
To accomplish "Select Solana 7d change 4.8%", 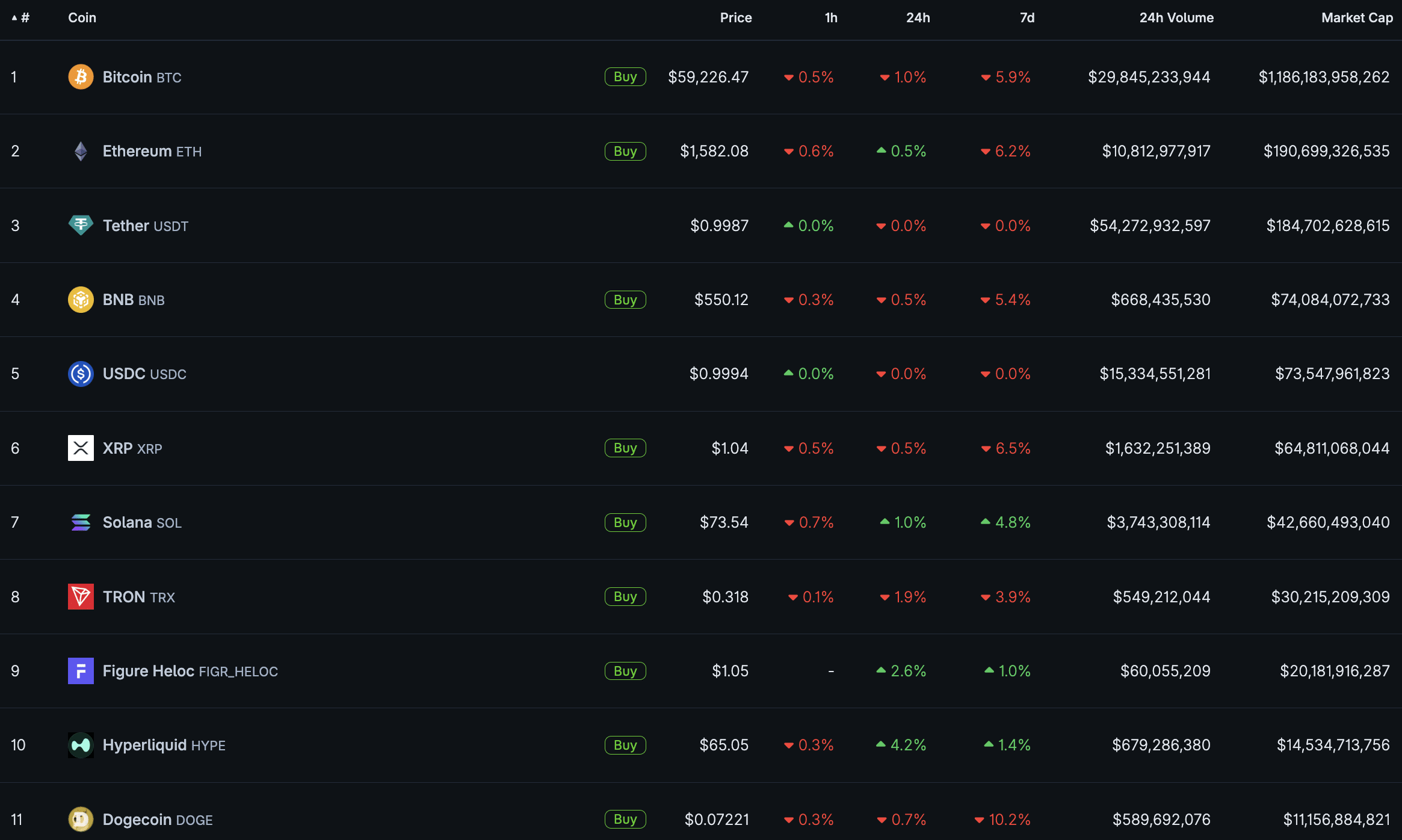I will pyautogui.click(x=1006, y=522).
